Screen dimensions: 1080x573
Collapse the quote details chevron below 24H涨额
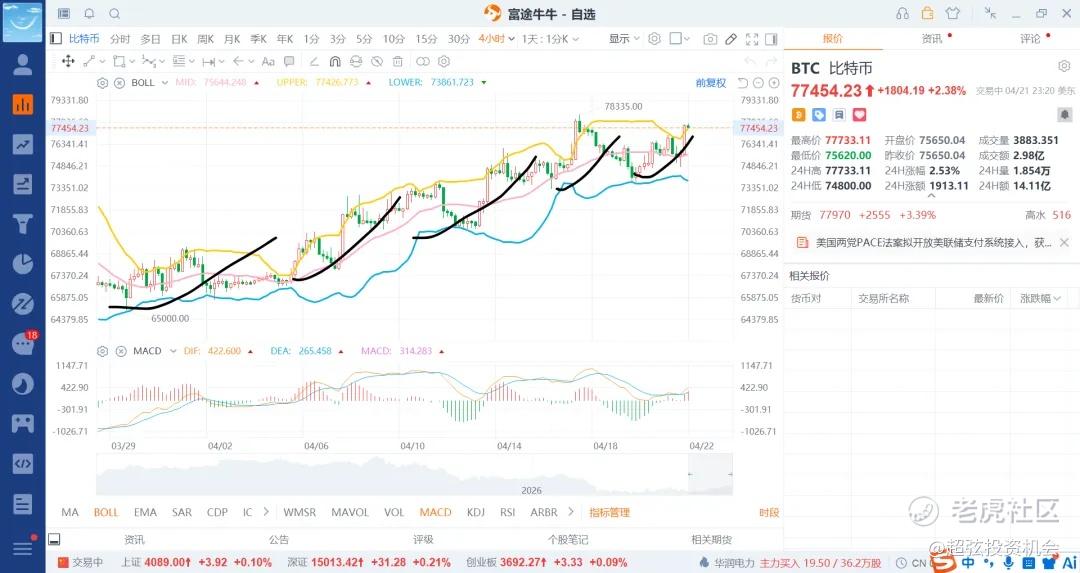point(931,196)
